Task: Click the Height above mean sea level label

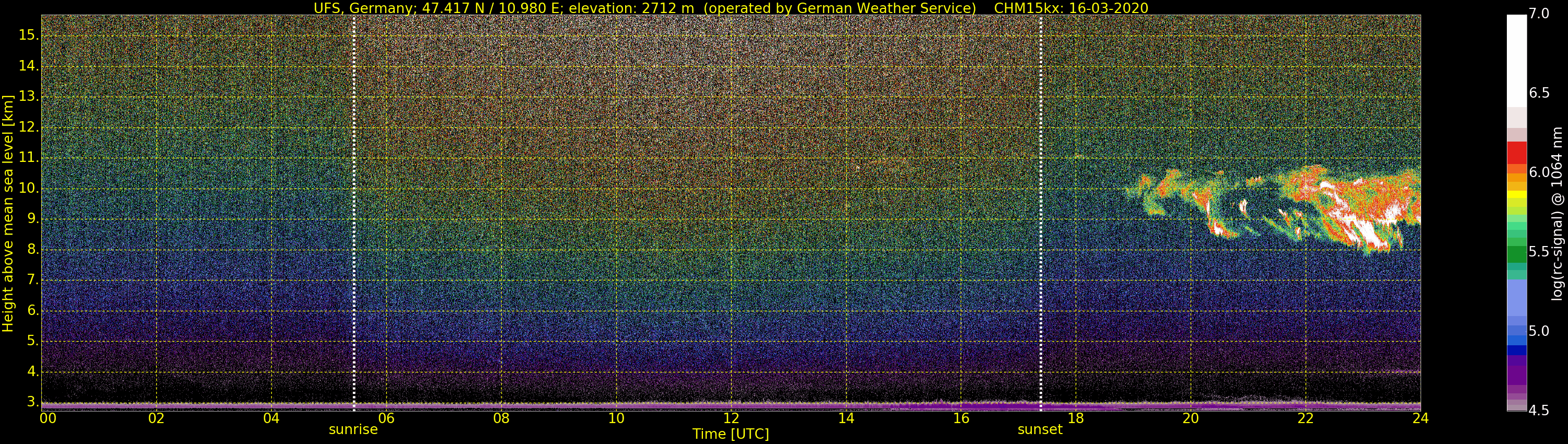Action: coord(8,213)
